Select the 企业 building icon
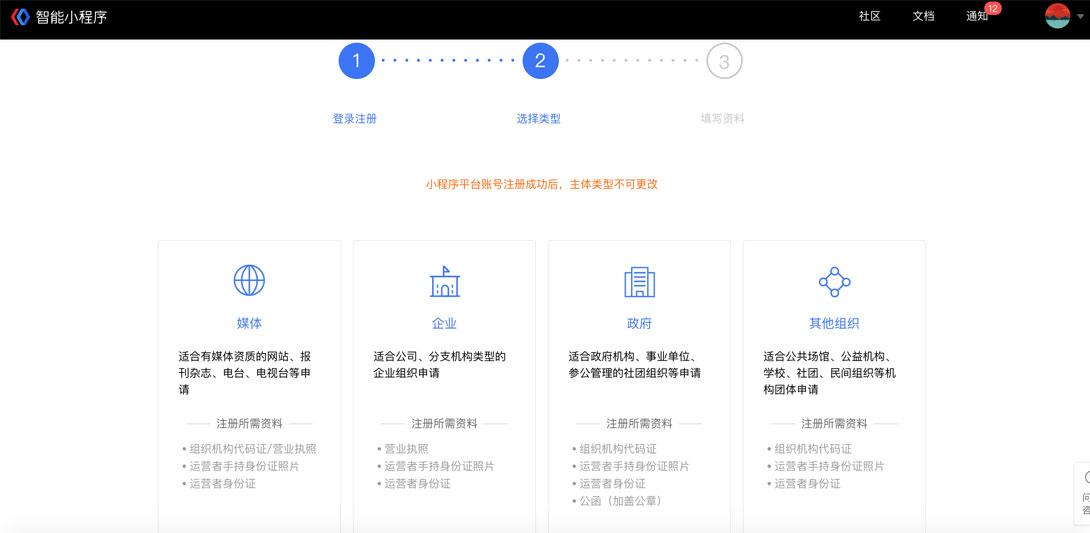This screenshot has height=533, width=1090. [444, 282]
